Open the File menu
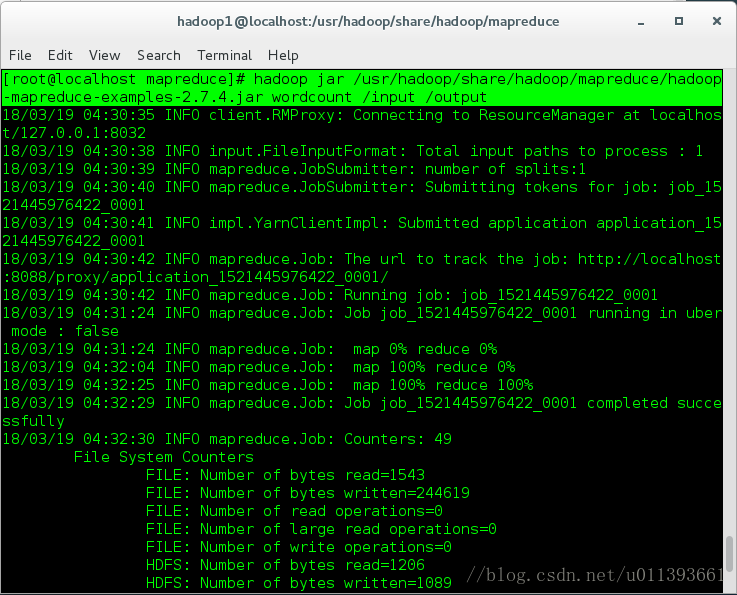737x595 pixels. point(20,55)
